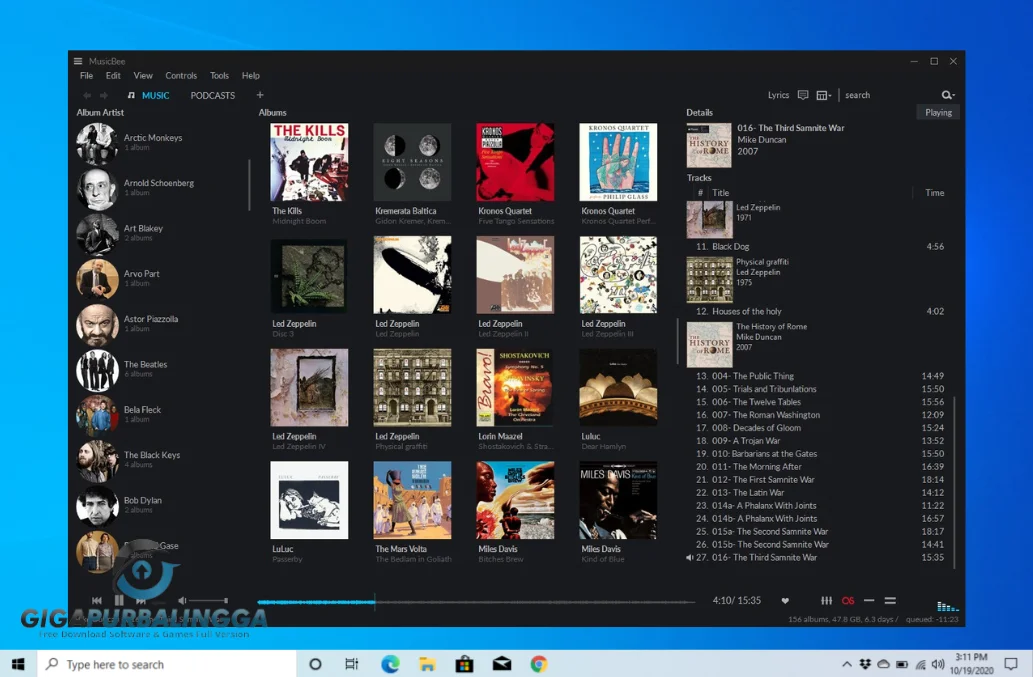Toggle the Playing panel button
The height and width of the screenshot is (677, 1033).
(x=937, y=112)
